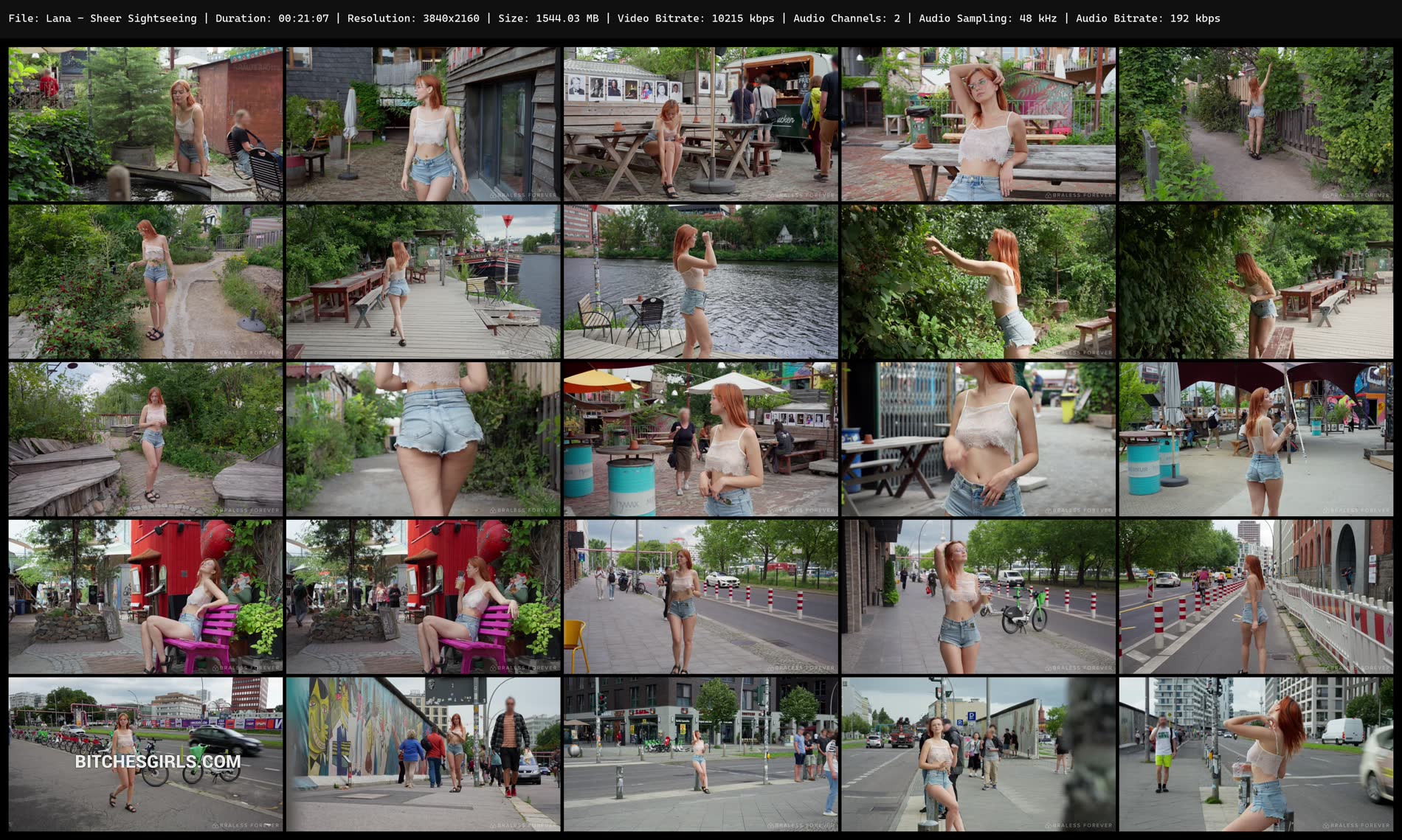
Task: Select sidewalk thumbnail with yellow chair in foreground
Action: pos(700,597)
